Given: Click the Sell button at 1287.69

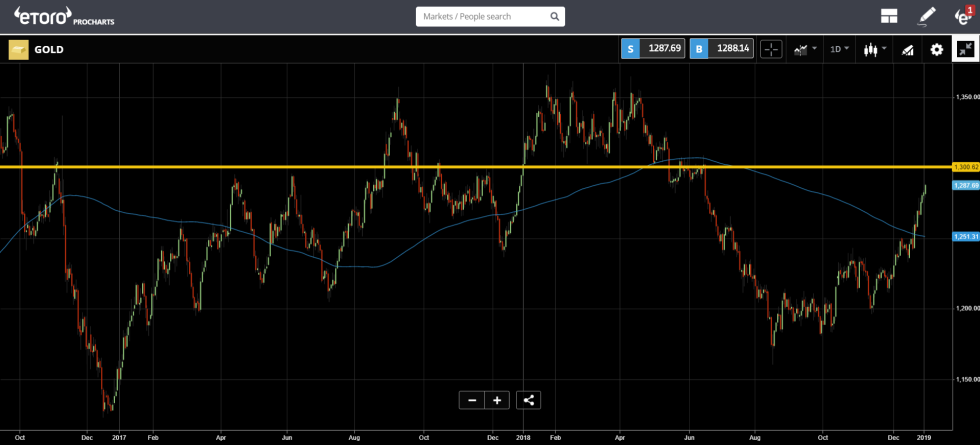Looking at the screenshot, I should pyautogui.click(x=653, y=49).
